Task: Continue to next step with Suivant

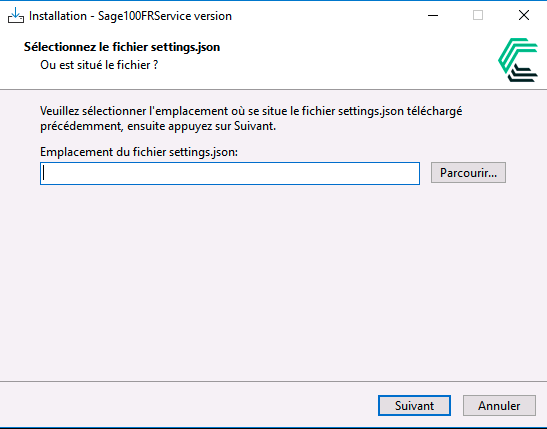Action: tap(414, 405)
